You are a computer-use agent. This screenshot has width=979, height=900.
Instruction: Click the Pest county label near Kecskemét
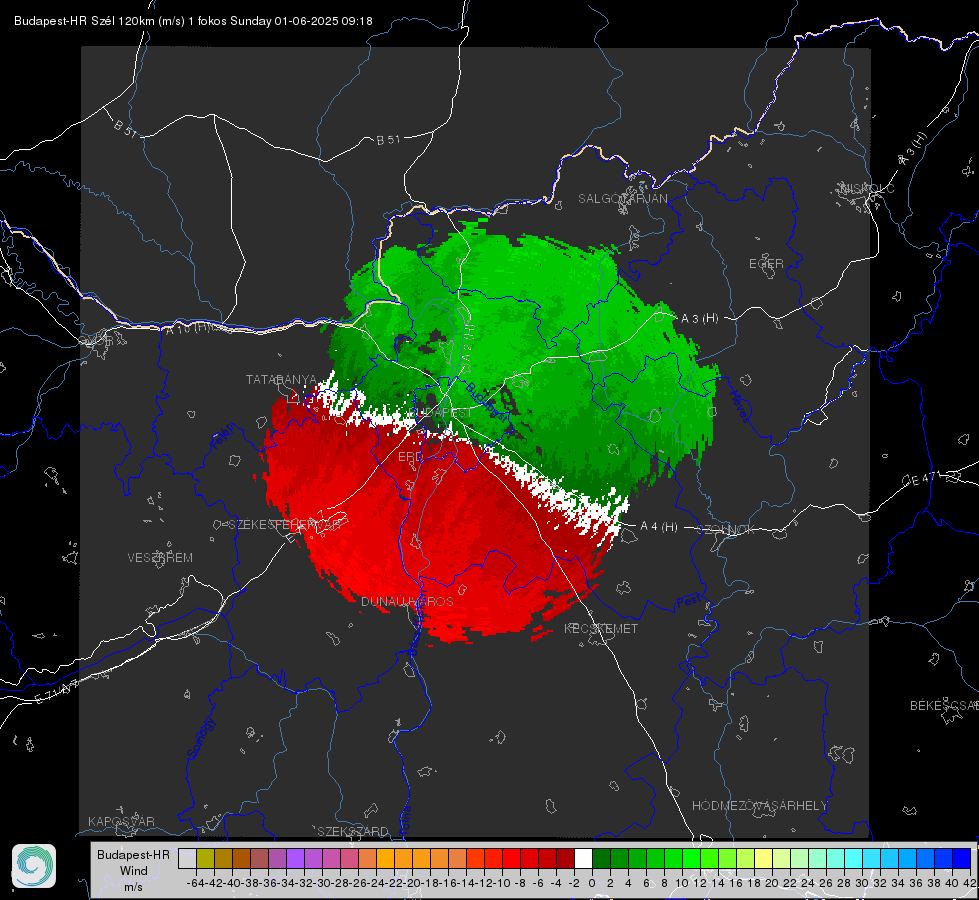pyautogui.click(x=687, y=602)
